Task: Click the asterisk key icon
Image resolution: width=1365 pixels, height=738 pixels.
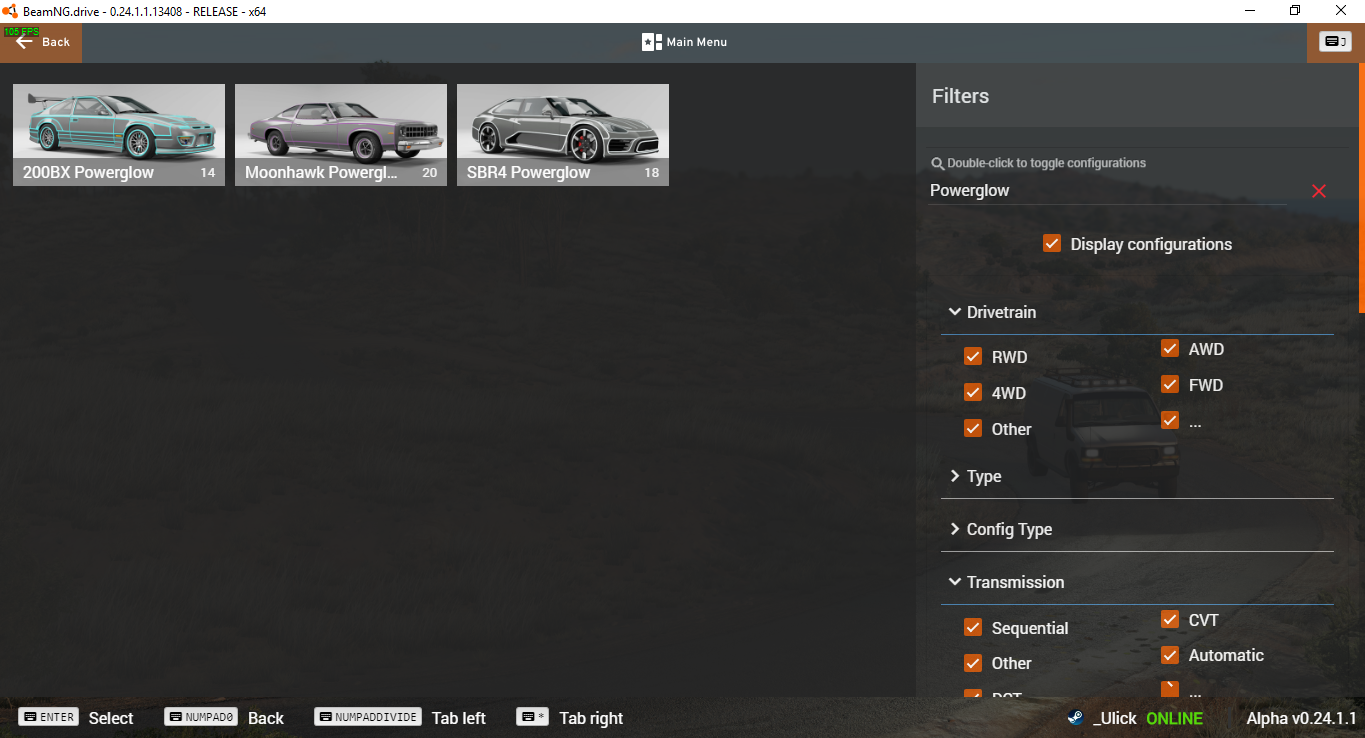Action: (533, 717)
